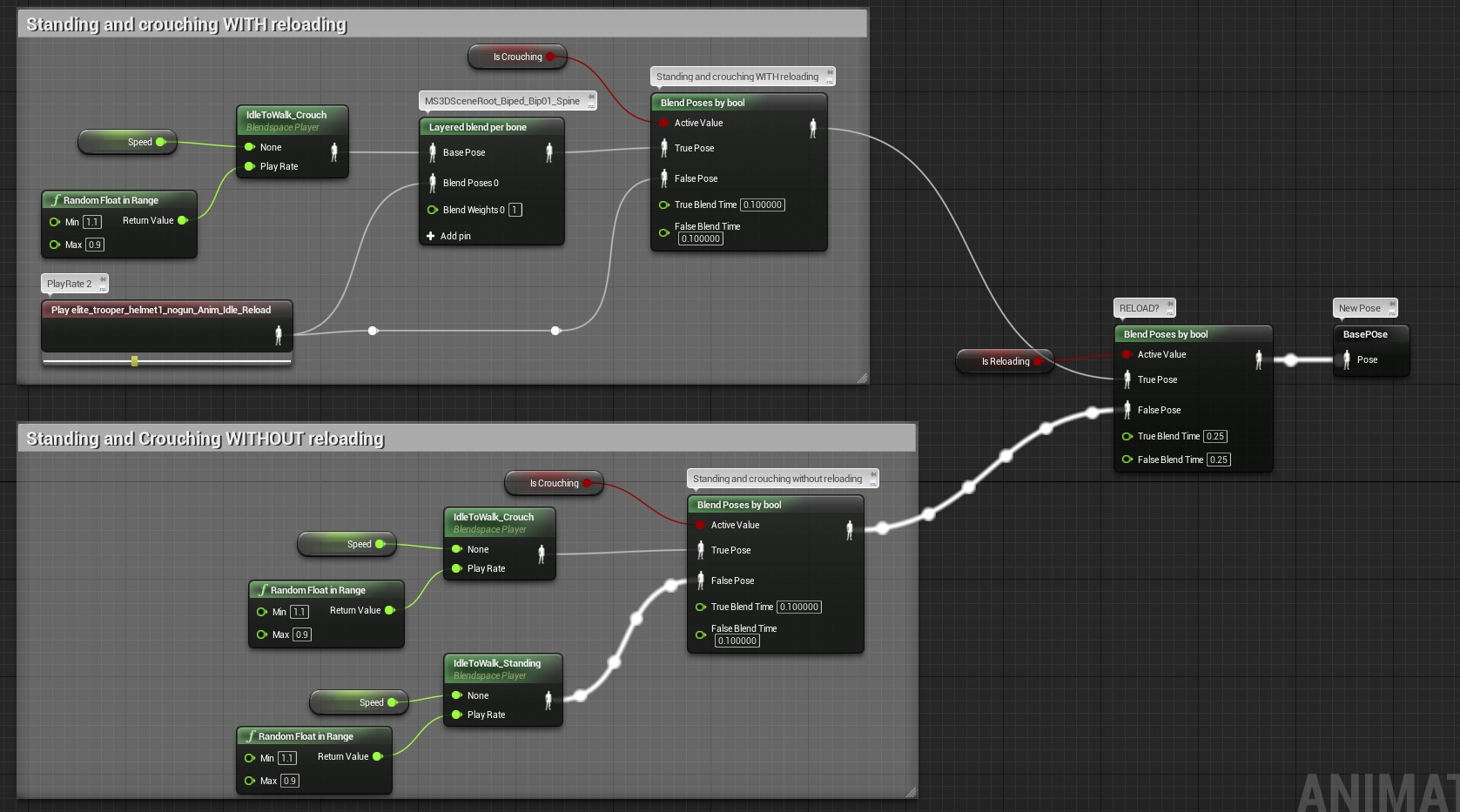Click the Blend Weights 0 green pin
The image size is (1460, 812).
point(432,210)
